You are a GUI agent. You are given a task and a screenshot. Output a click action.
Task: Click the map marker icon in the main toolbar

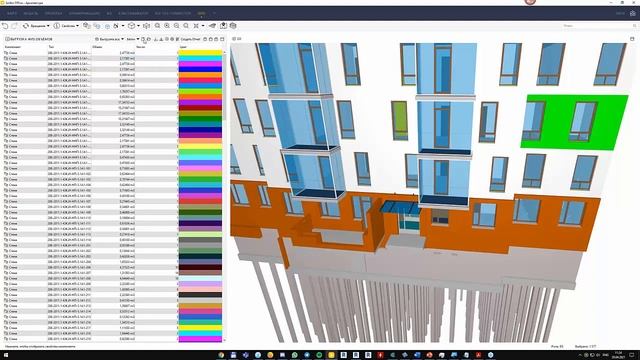pos(223,26)
